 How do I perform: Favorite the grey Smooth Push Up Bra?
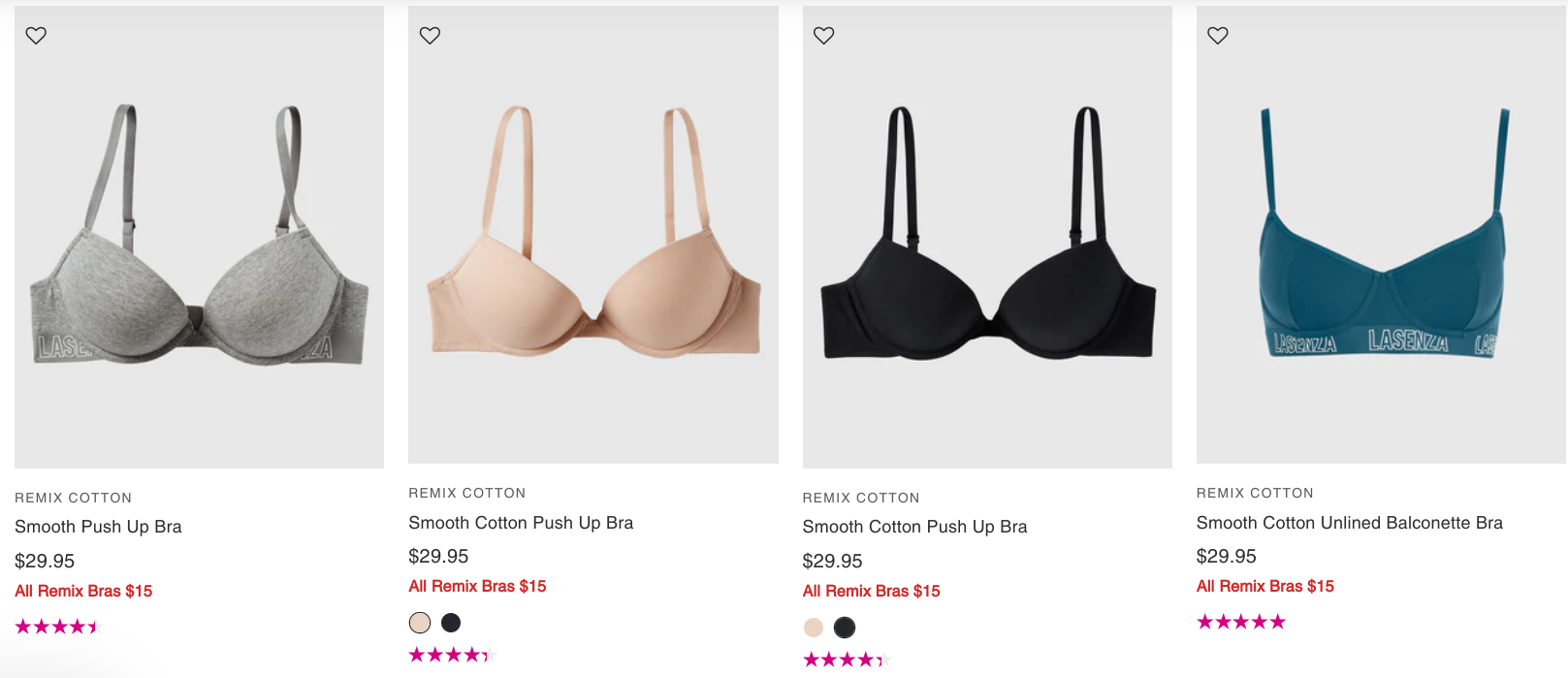[36, 35]
